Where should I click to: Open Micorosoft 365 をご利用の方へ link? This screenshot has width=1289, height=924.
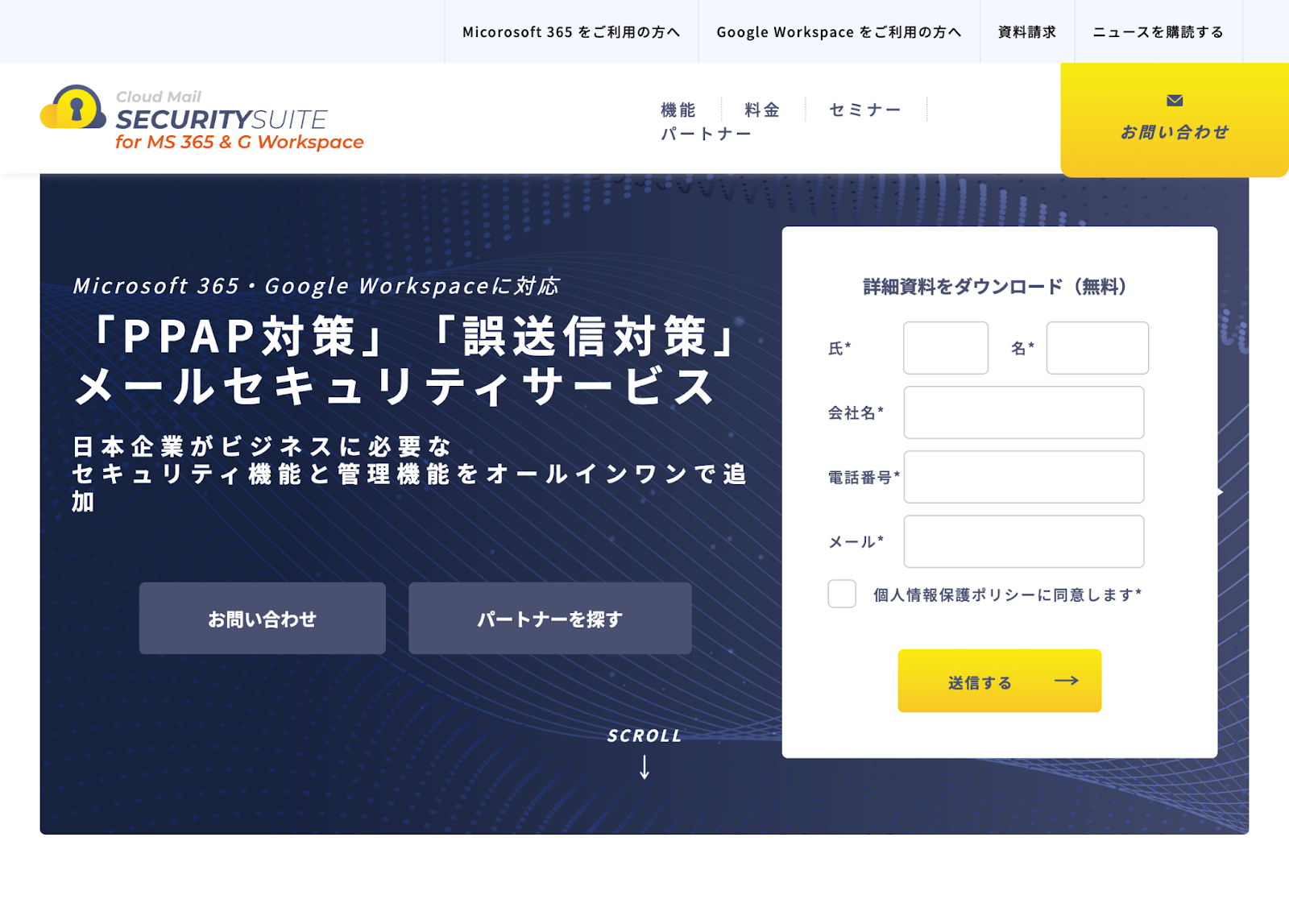571,32
